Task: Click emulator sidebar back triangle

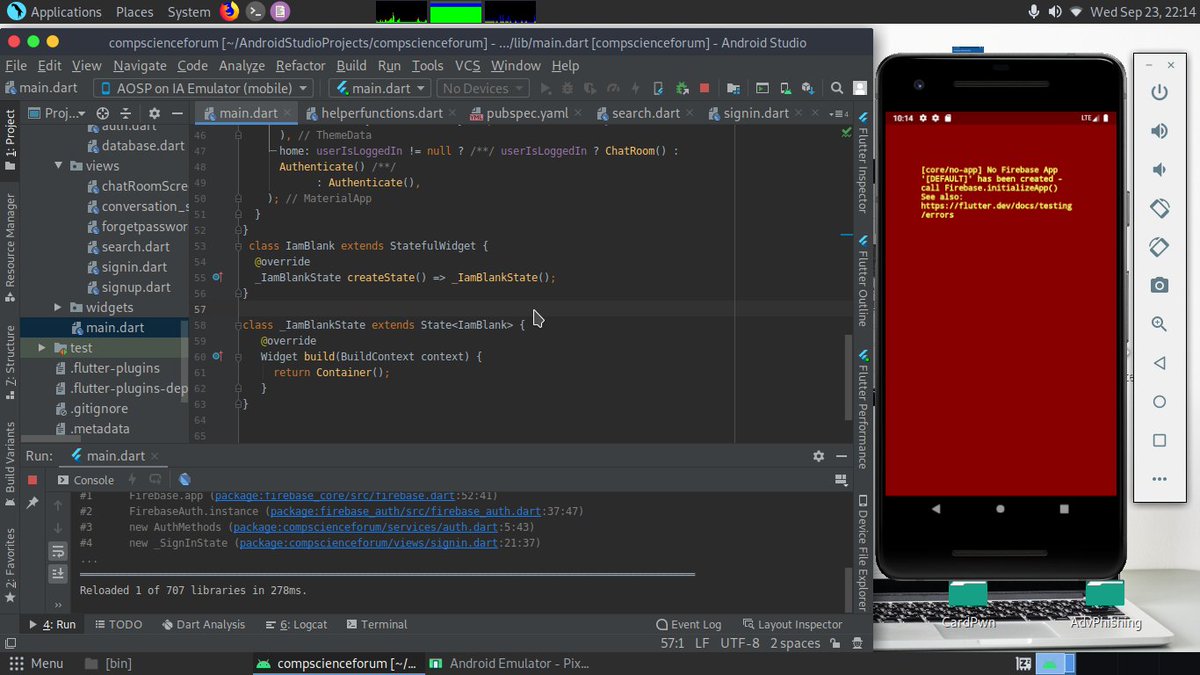Action: [x=1159, y=363]
